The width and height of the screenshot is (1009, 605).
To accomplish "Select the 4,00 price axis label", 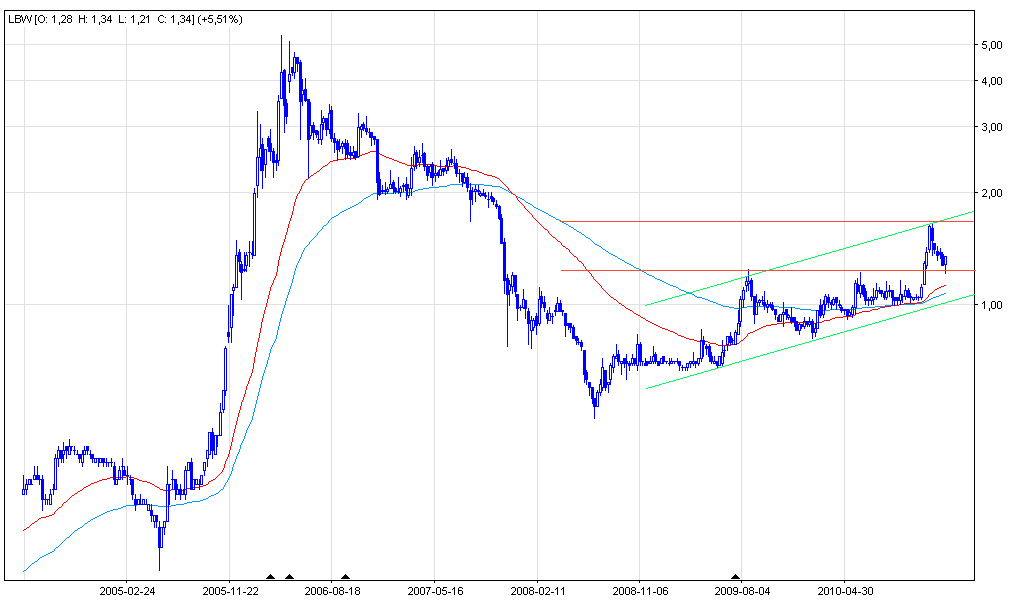I will (x=992, y=82).
